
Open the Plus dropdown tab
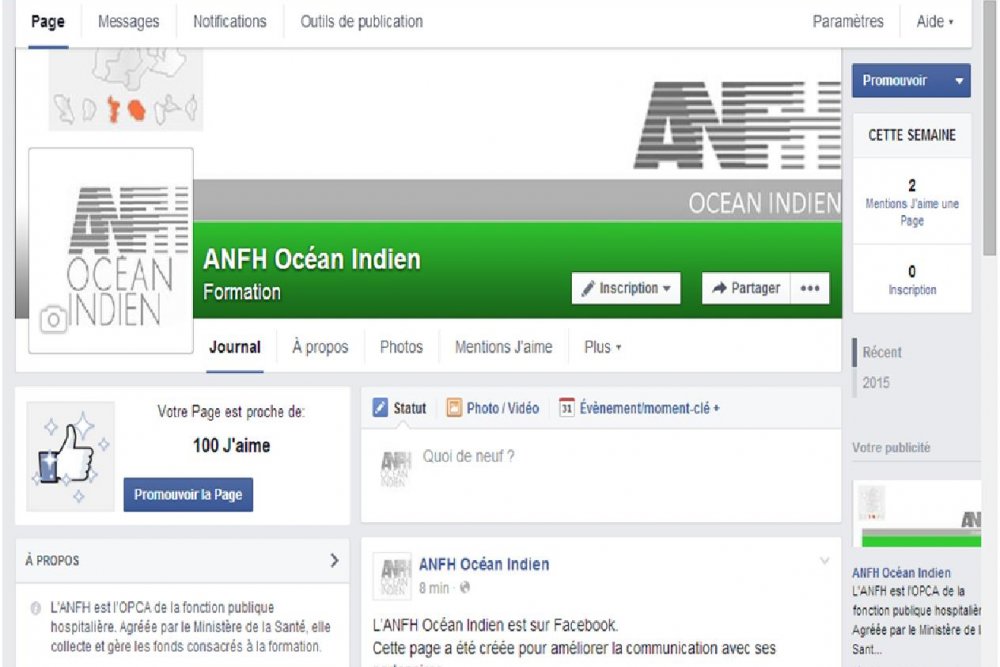[603, 347]
